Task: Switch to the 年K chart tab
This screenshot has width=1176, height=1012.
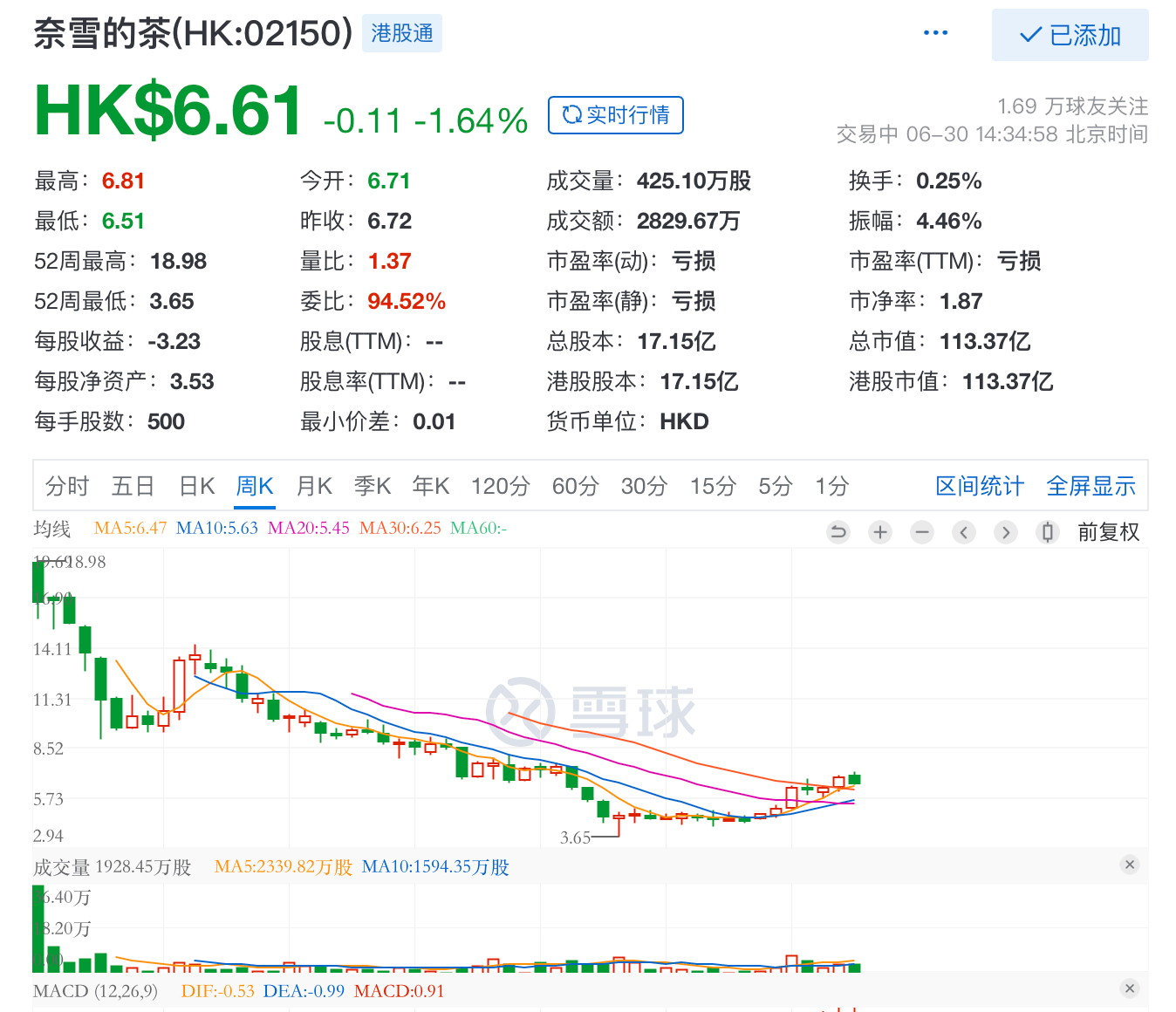Action: tap(431, 486)
